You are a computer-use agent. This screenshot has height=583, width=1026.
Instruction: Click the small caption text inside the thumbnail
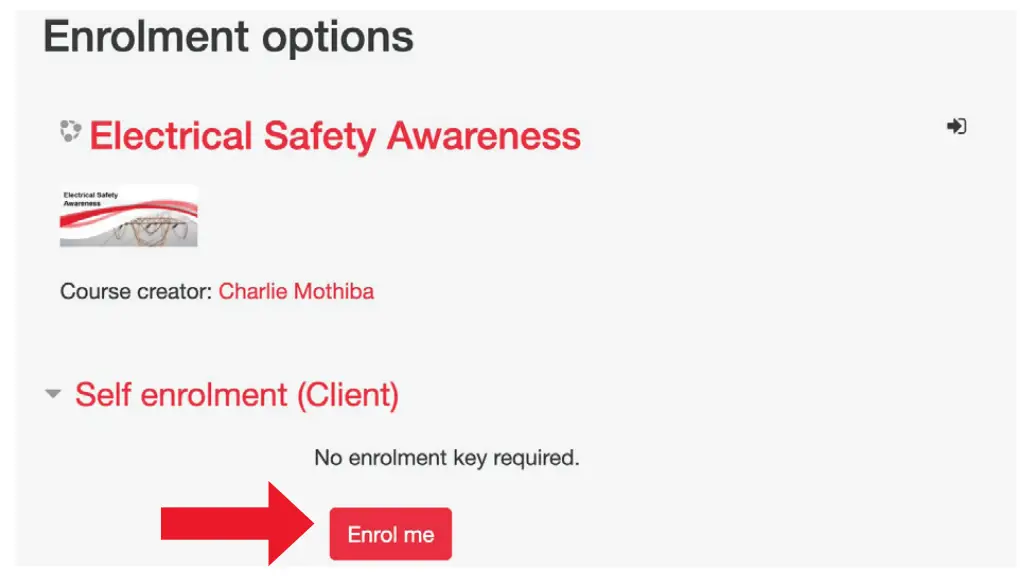coord(90,198)
